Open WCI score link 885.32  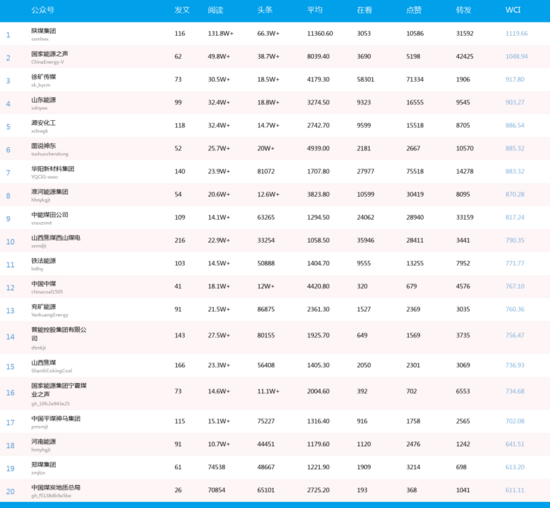click(515, 148)
